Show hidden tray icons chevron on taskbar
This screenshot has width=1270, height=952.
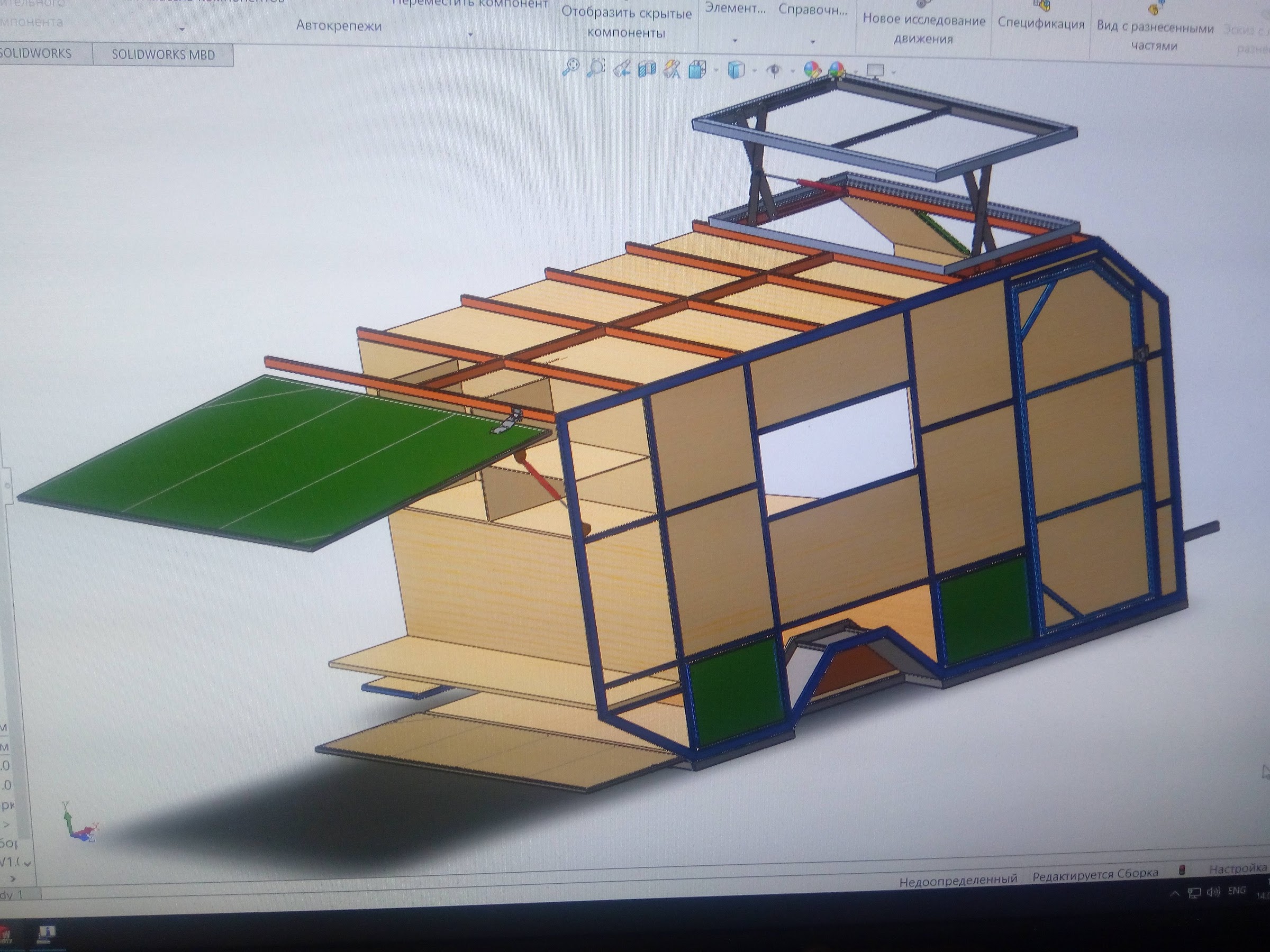1175,893
